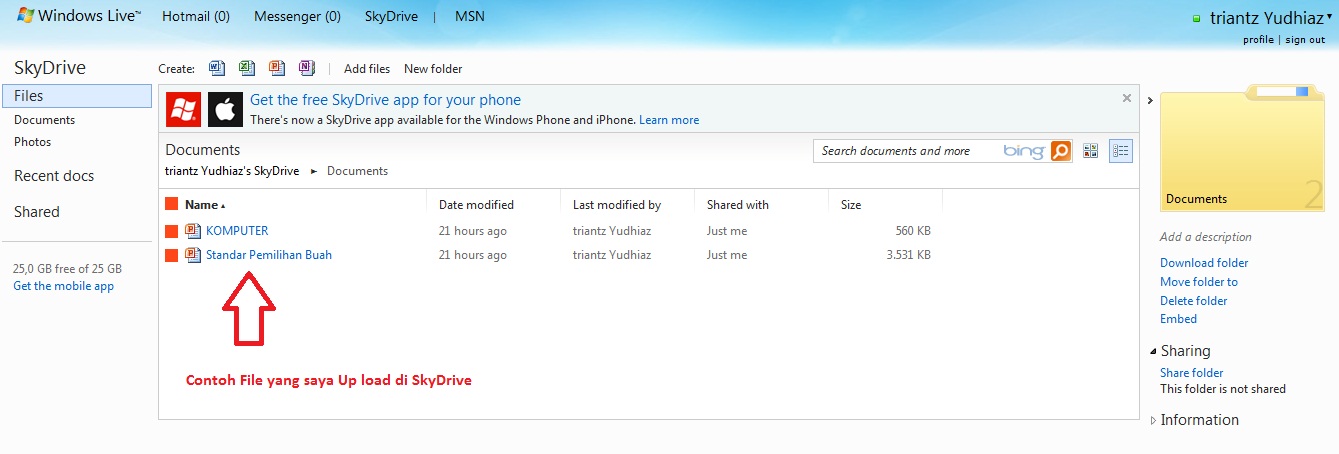The height and width of the screenshot is (454, 1339).
Task: Sort files by Size column
Action: tap(851, 205)
